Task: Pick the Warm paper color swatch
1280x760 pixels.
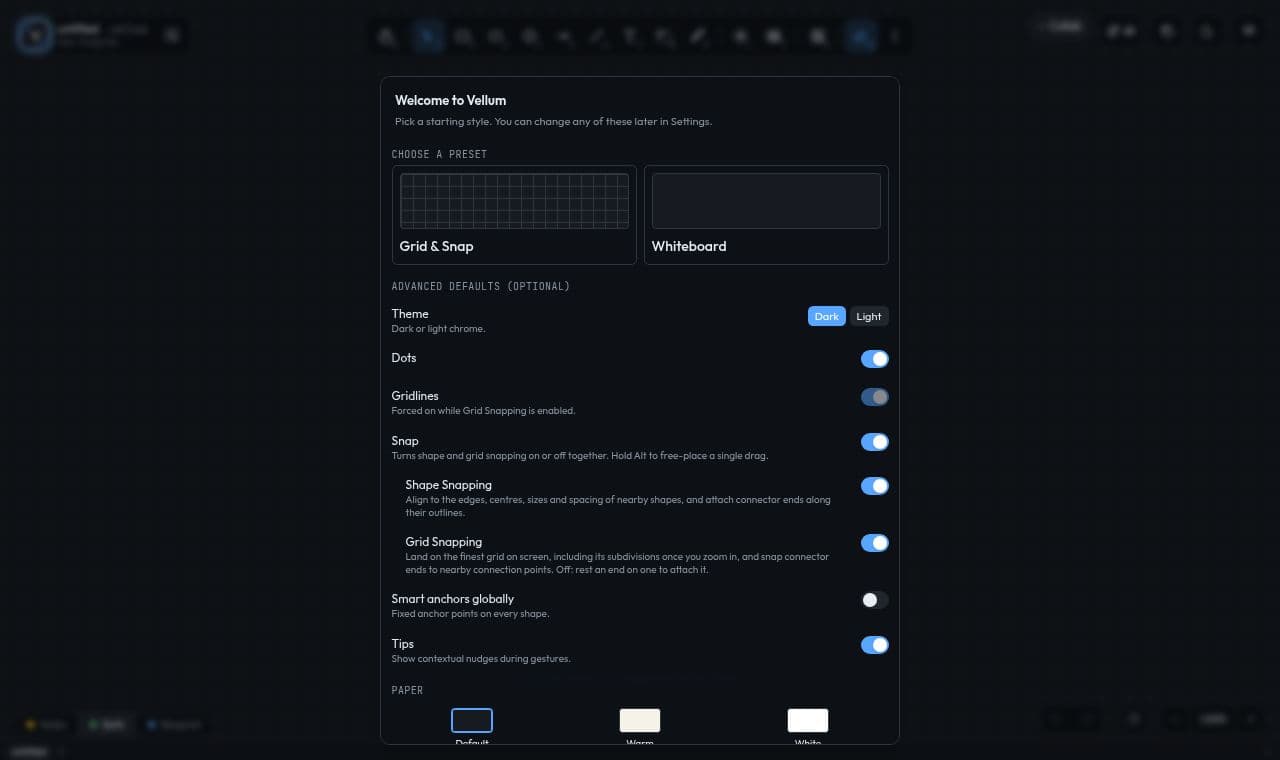Action: [640, 720]
